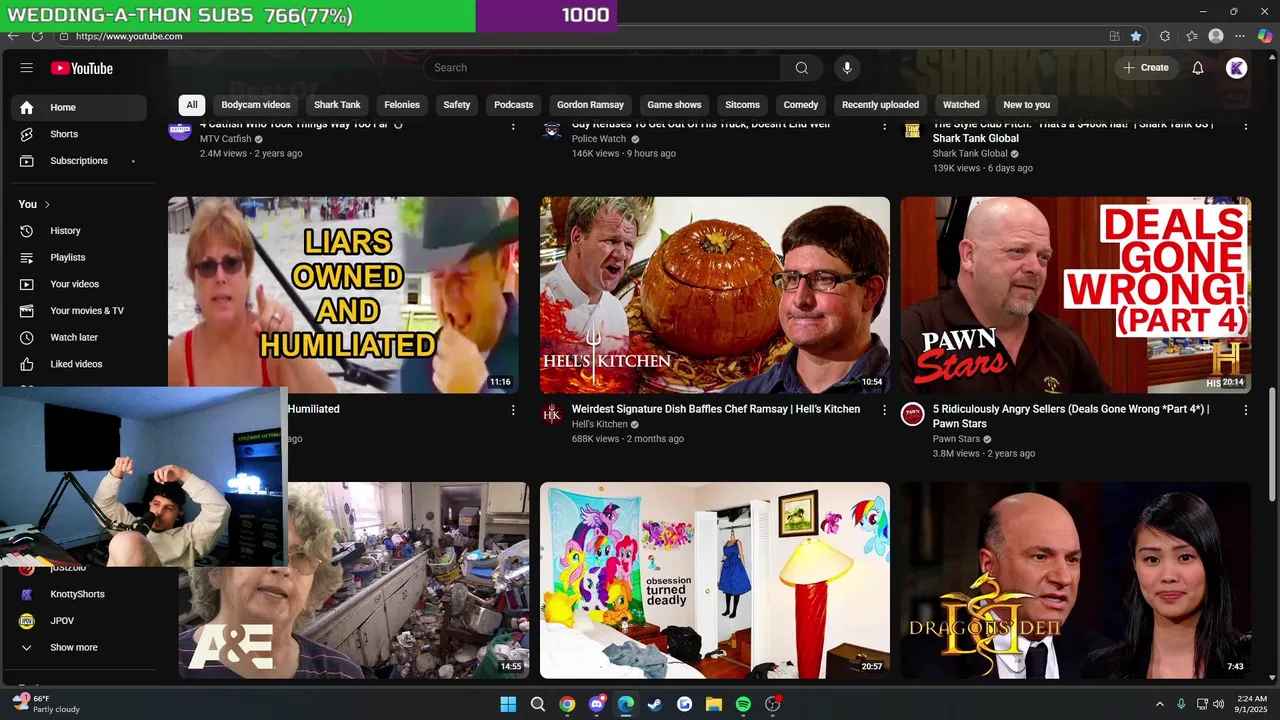Click the YouTube search input field
The image size is (1280, 720).
coord(602,68)
